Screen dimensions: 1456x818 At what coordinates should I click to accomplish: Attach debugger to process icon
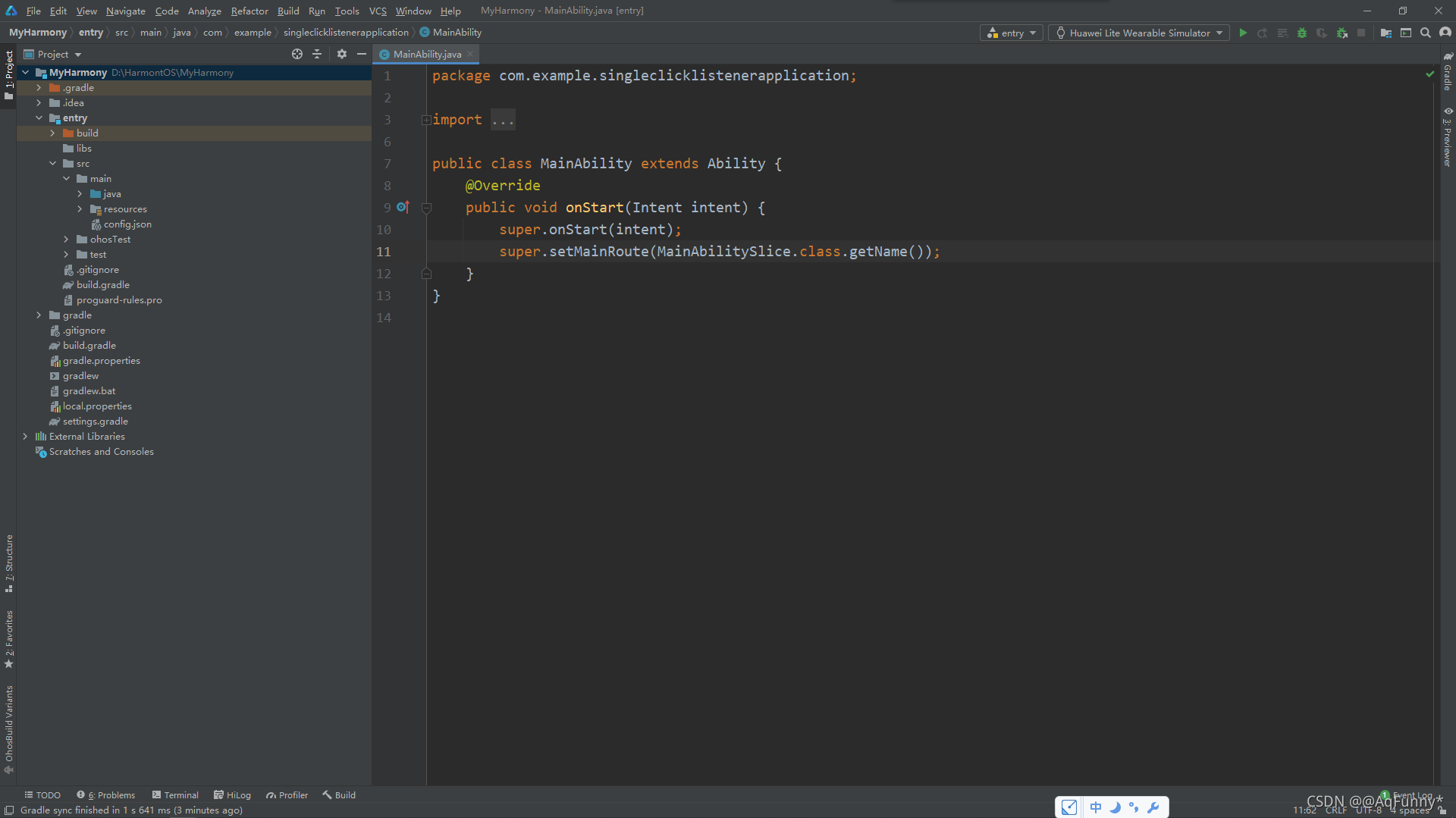tap(1342, 33)
